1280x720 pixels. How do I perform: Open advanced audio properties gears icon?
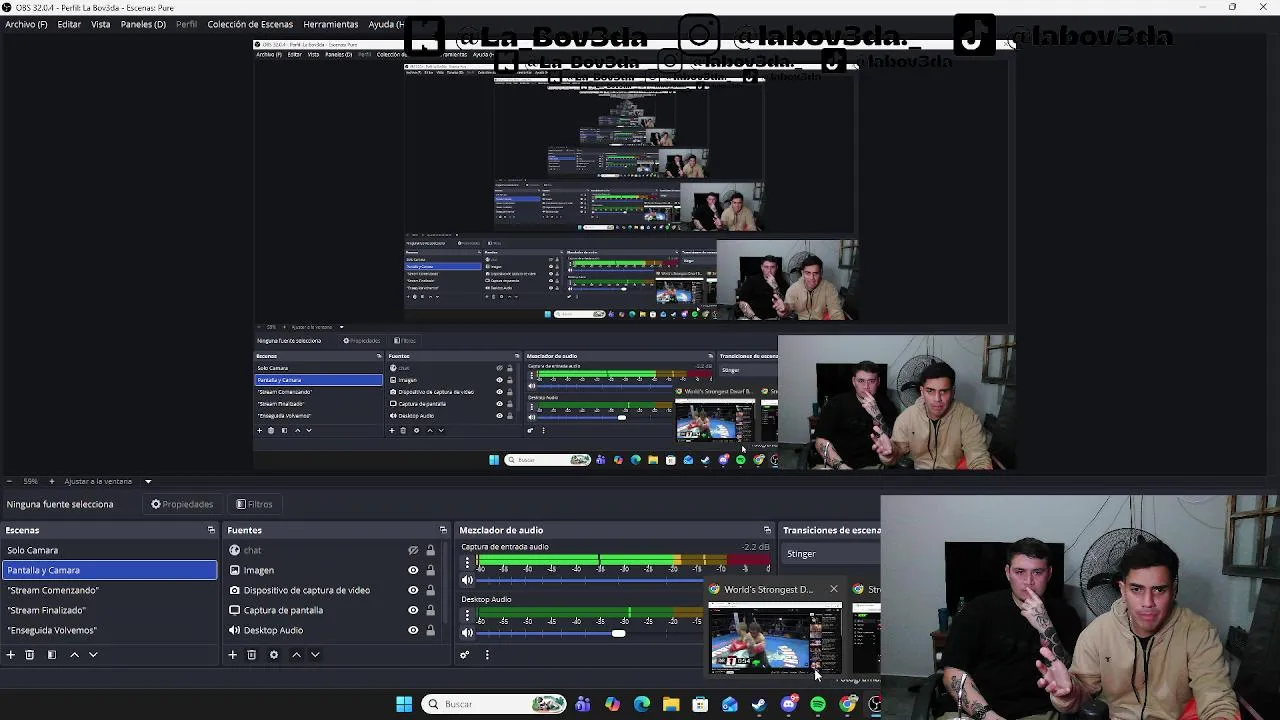coord(464,655)
